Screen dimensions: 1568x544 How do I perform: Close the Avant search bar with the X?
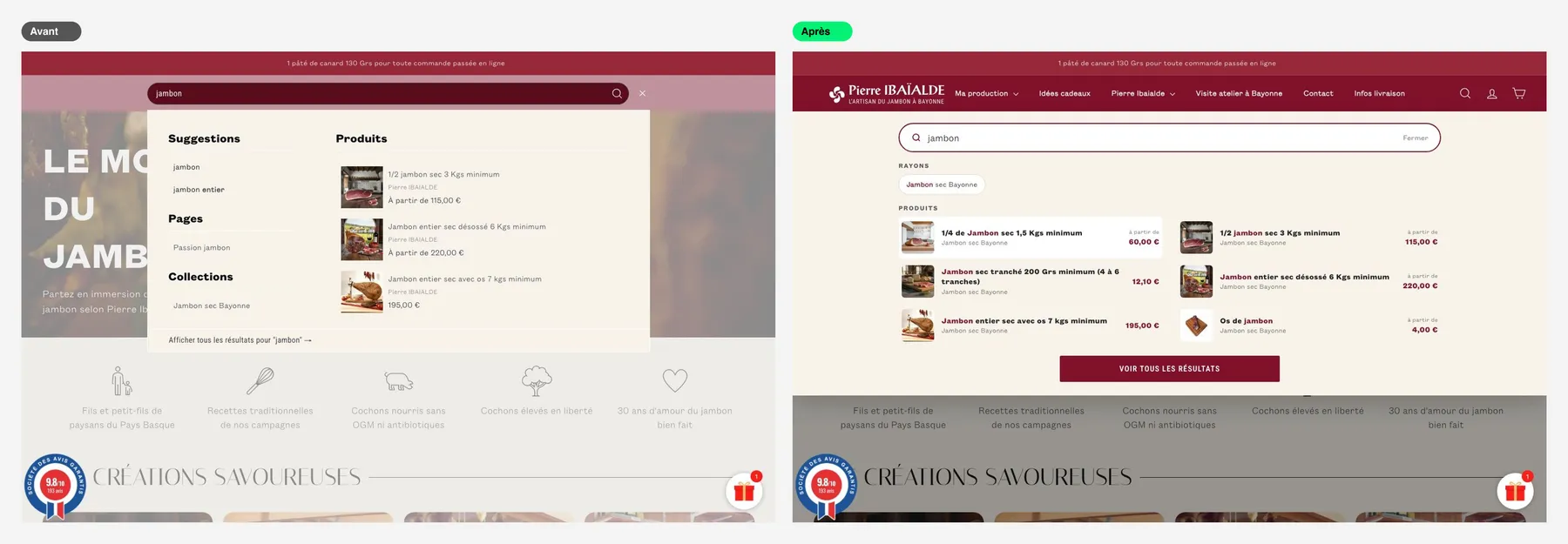point(643,93)
